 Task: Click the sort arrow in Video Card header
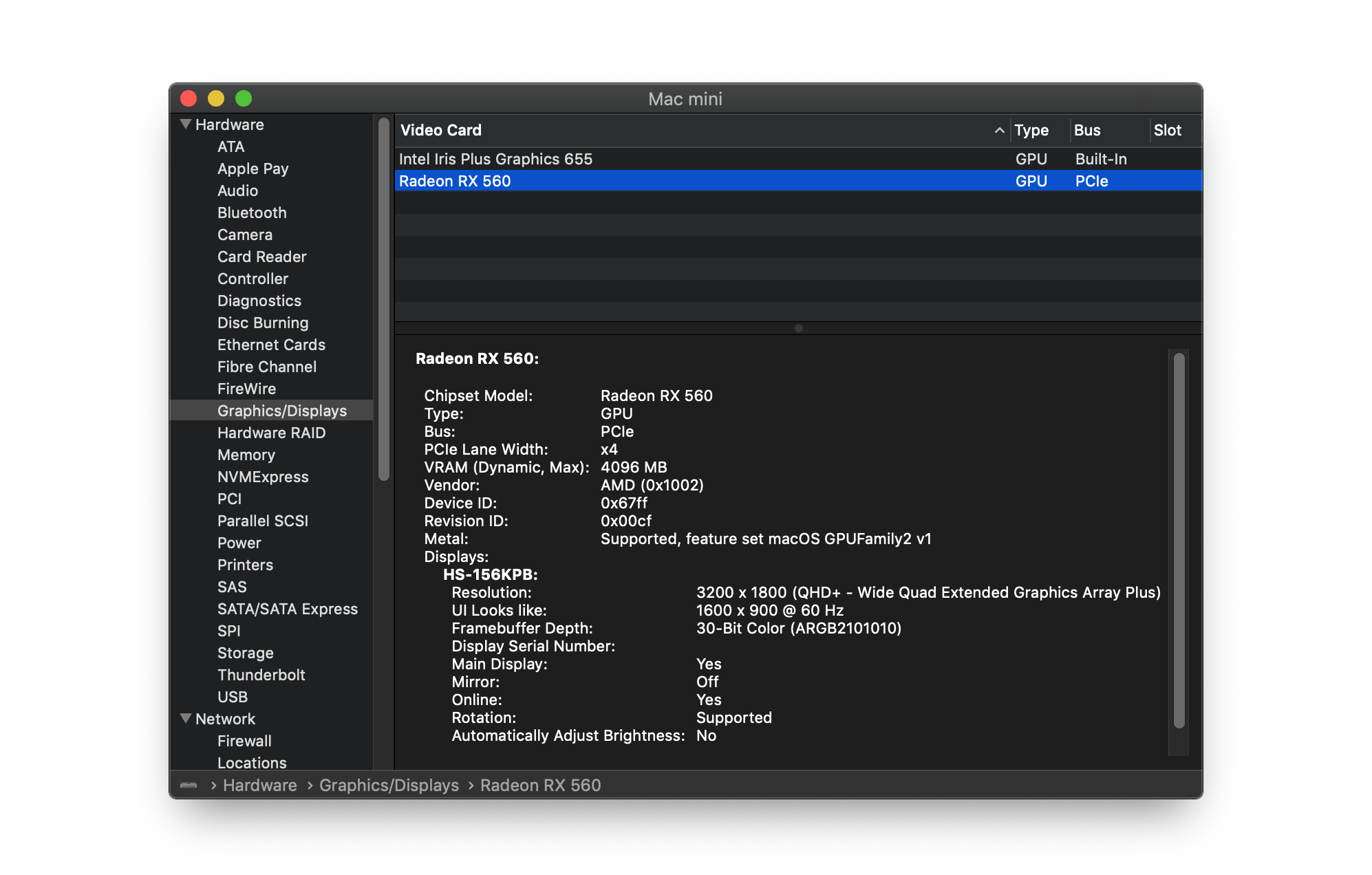(999, 130)
